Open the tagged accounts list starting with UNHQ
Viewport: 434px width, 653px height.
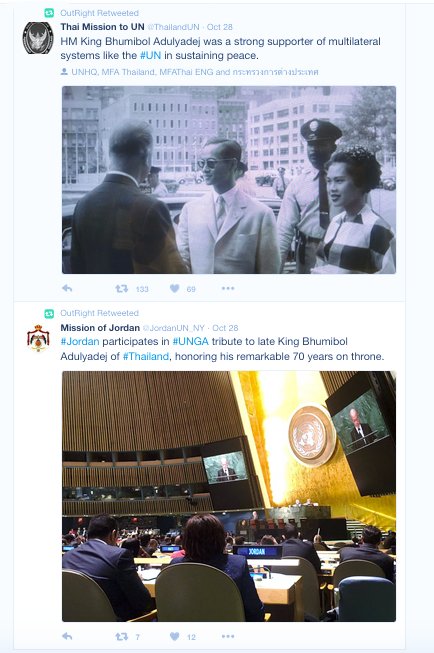[x=190, y=72]
